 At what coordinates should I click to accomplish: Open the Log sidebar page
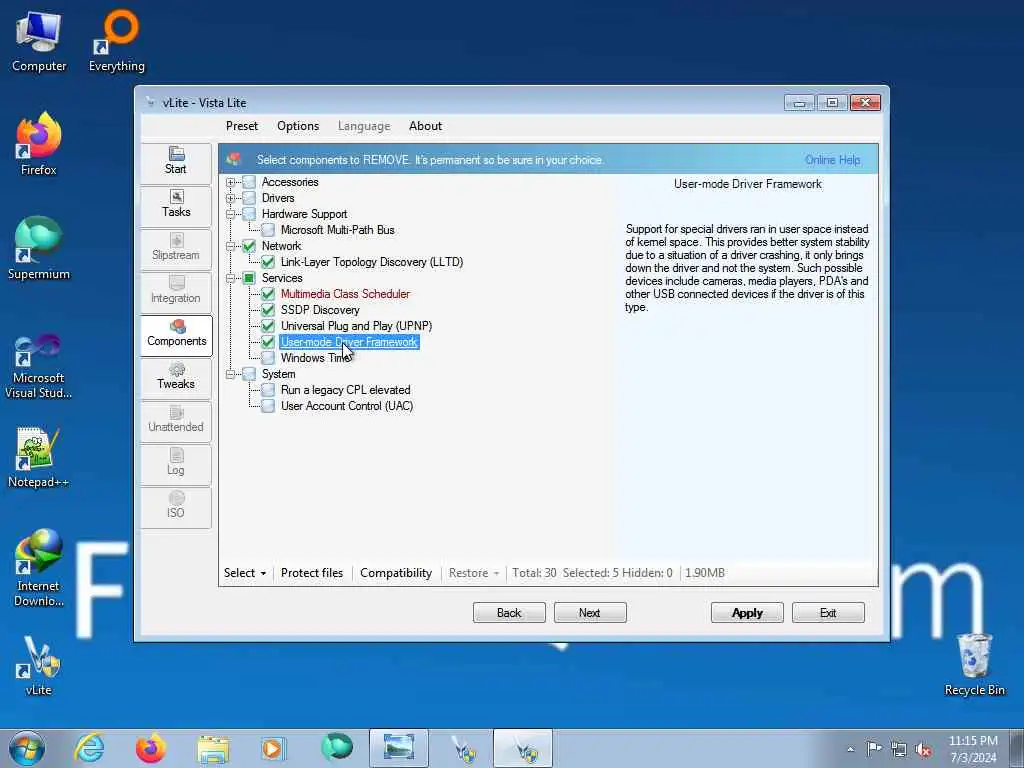[x=176, y=464]
